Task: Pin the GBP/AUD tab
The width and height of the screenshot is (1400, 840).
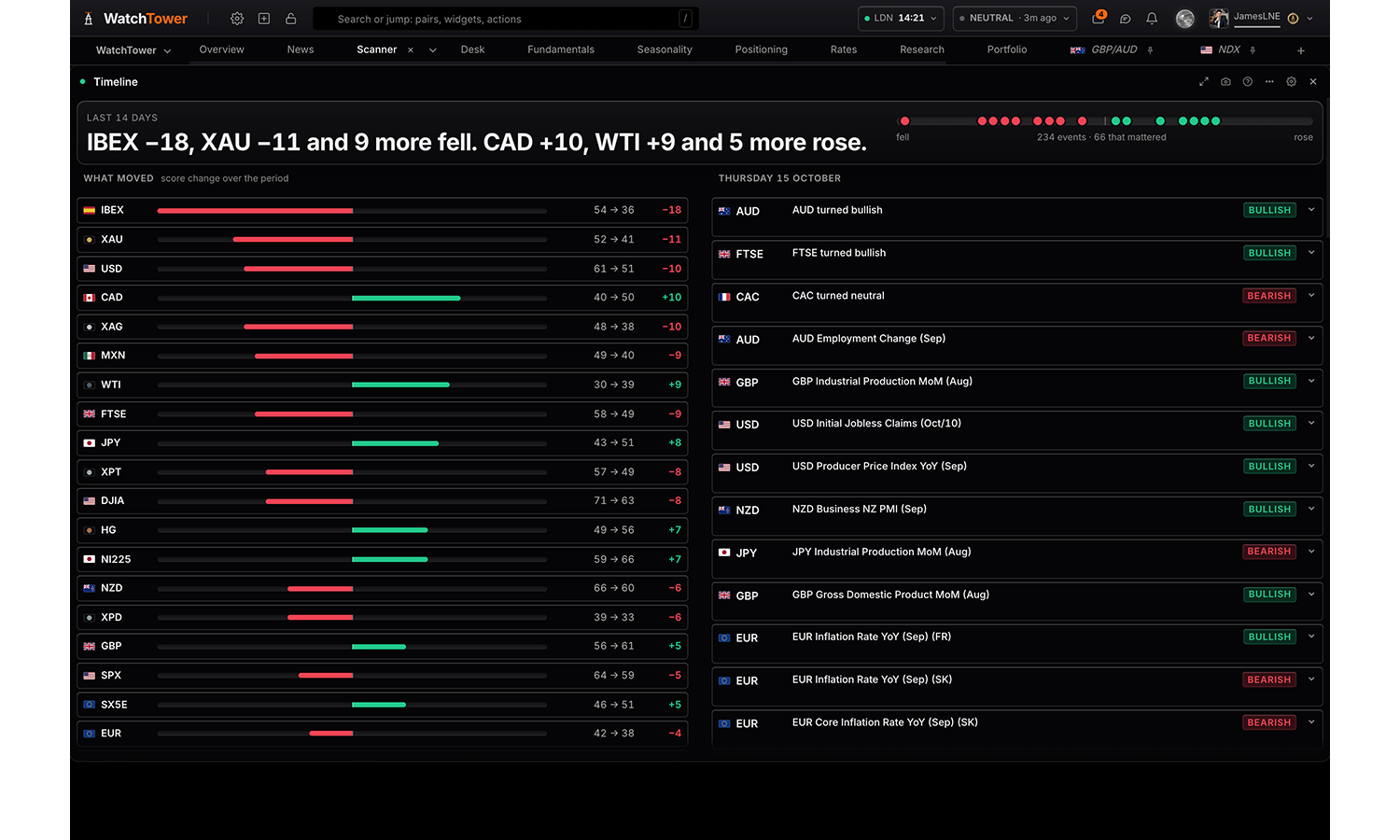Action: [1150, 50]
